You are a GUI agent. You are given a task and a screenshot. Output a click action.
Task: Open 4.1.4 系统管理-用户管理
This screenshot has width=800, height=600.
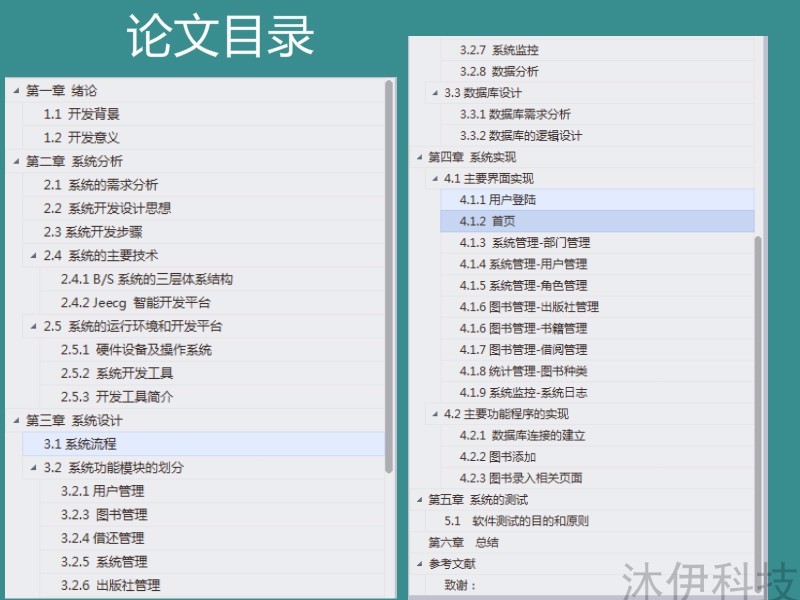(x=523, y=264)
